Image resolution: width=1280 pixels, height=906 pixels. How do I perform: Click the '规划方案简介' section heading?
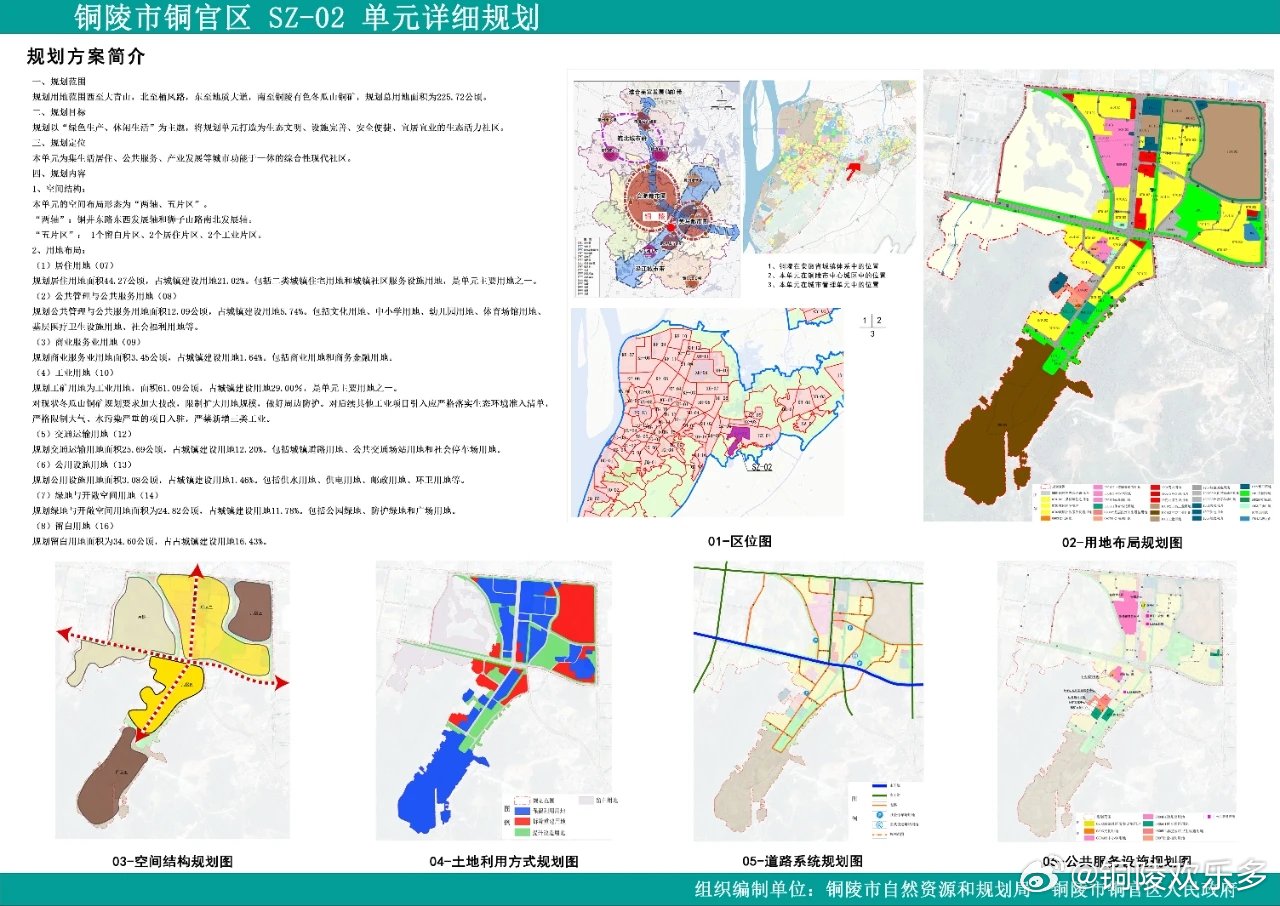[86, 57]
